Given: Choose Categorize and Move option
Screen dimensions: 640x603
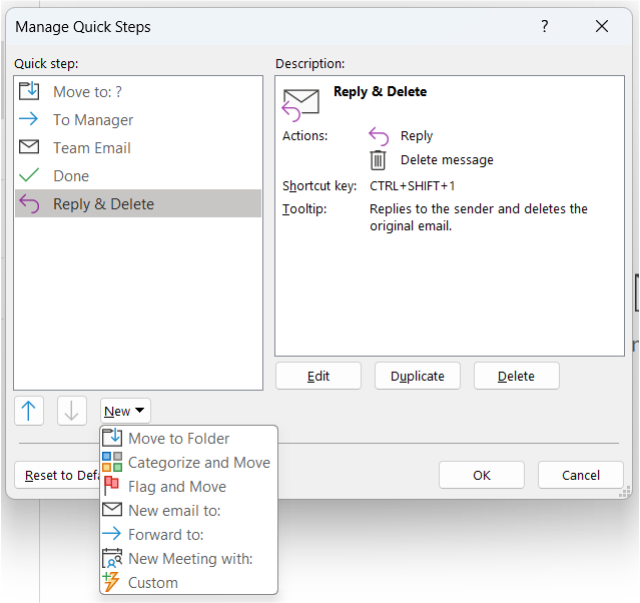Looking at the screenshot, I should coord(198,462).
